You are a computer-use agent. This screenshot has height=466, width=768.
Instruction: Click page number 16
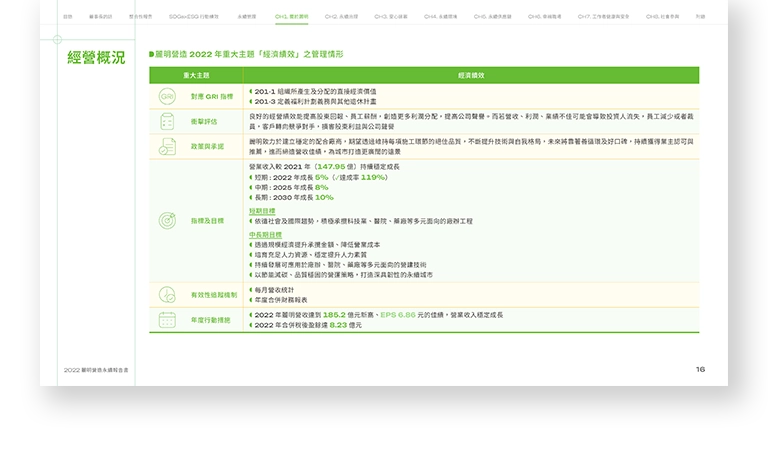[700, 369]
